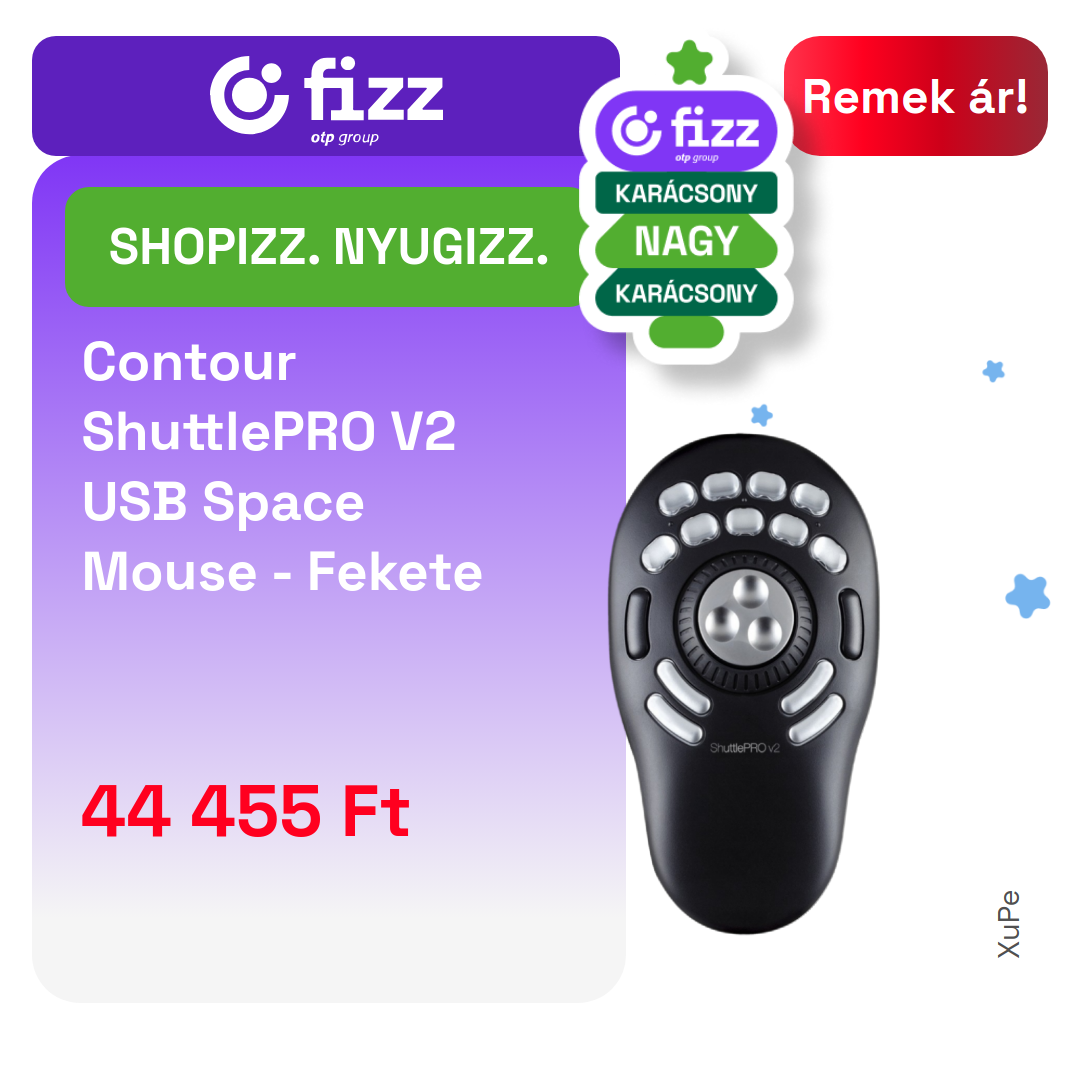Click the otp group text under fizz logo
This screenshot has height=1080, width=1080.
click(x=344, y=137)
